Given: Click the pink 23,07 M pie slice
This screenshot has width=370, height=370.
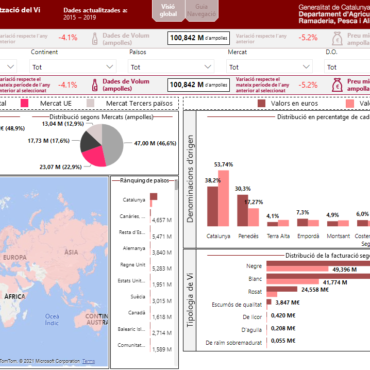Looking at the screenshot, I should click(94, 157).
